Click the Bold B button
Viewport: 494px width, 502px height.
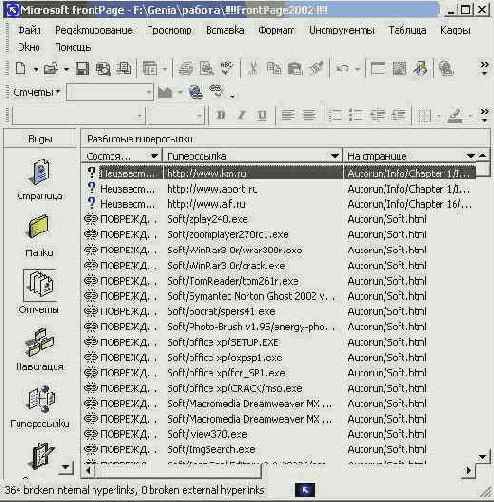(x=221, y=115)
